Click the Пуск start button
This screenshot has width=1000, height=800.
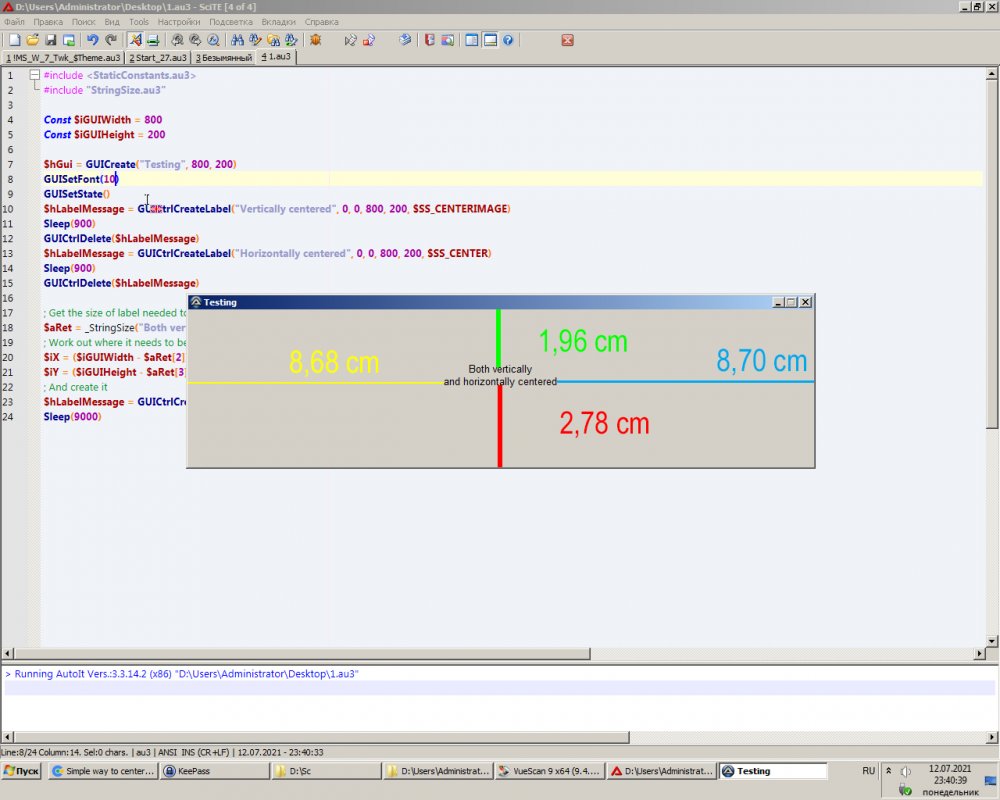pyautogui.click(x=21, y=771)
